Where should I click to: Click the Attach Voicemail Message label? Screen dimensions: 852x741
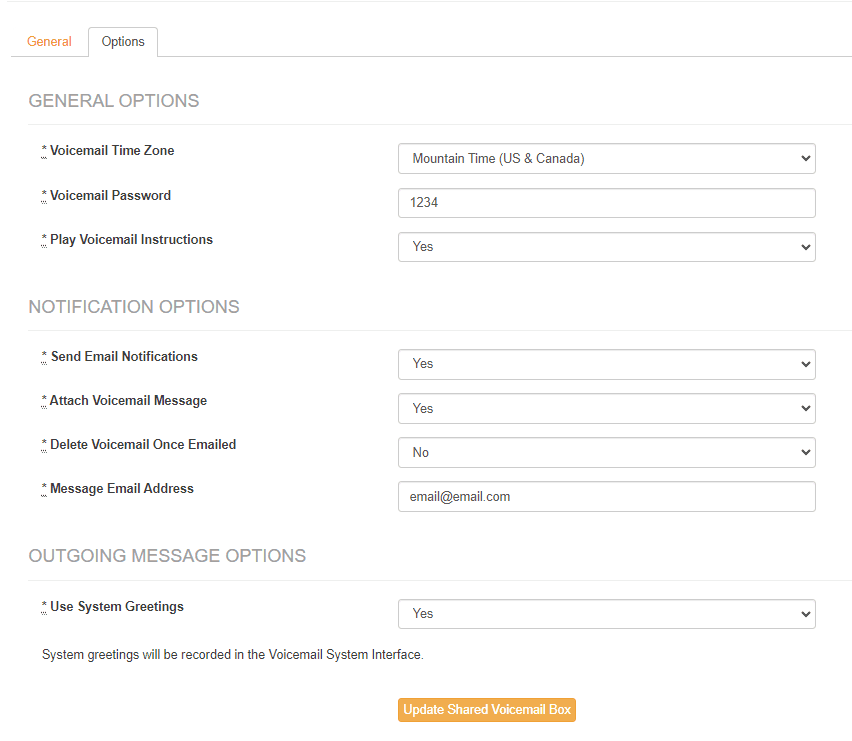point(124,400)
